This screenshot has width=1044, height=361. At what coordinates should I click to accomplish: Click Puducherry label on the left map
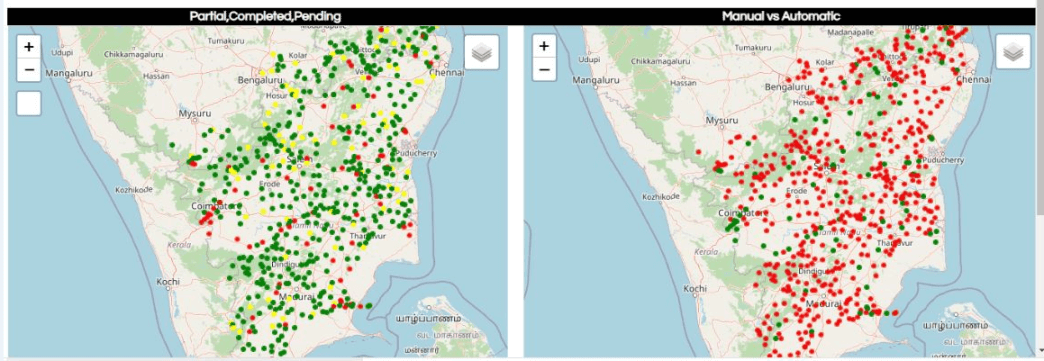pos(416,153)
